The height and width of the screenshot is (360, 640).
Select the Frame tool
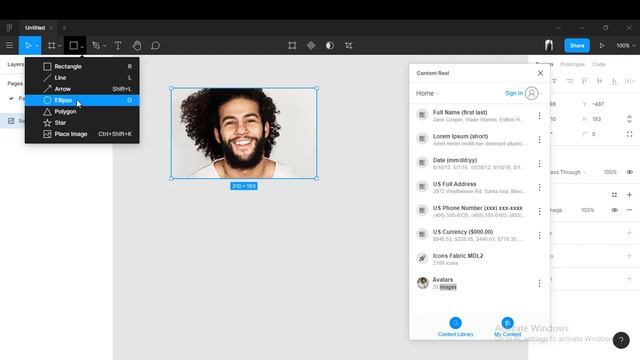click(51, 45)
